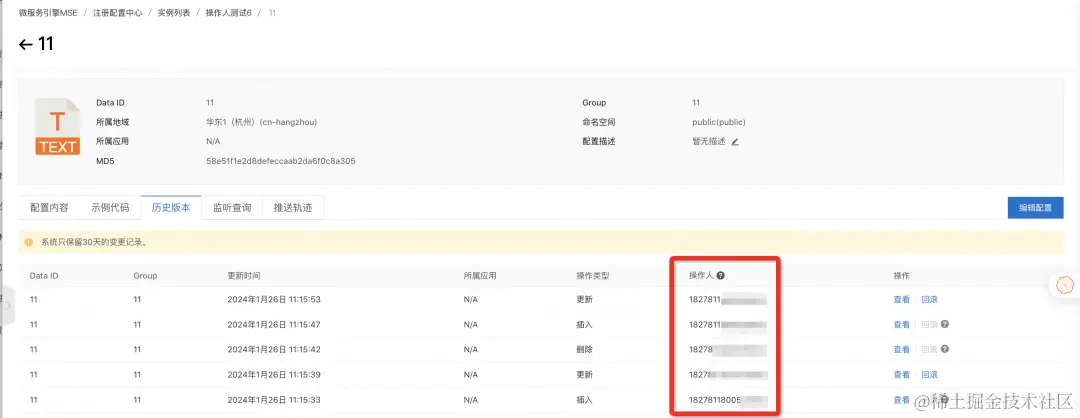This screenshot has width=1080, height=418.
Task: Click the 操作类型 column header
Action: pos(593,275)
